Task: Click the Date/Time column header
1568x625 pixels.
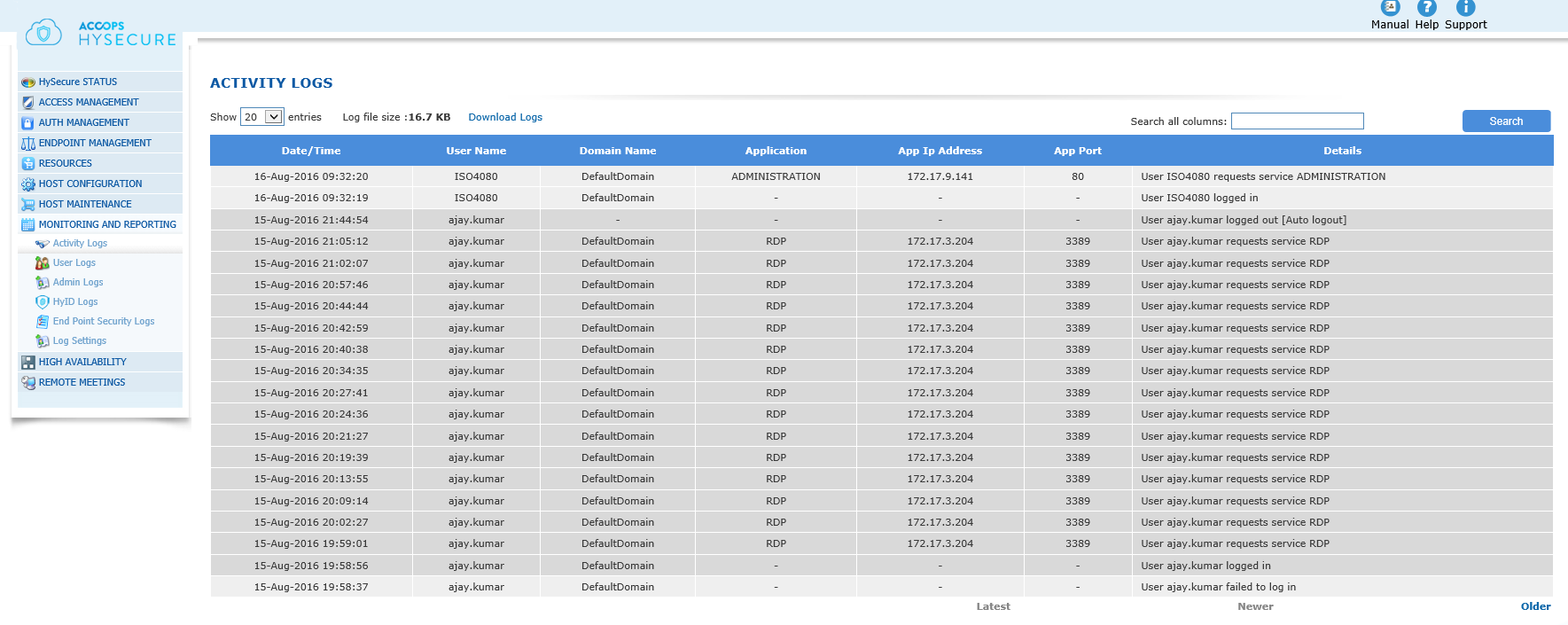Action: [x=311, y=151]
